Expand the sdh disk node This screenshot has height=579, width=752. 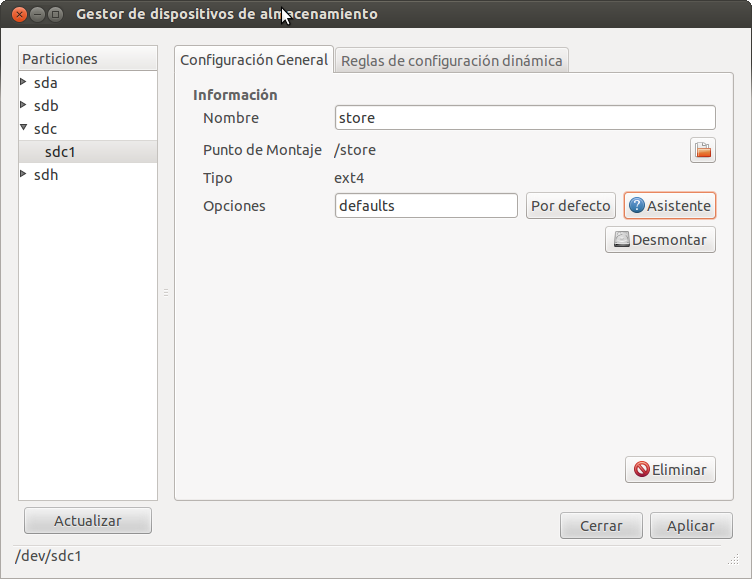click(x=23, y=174)
